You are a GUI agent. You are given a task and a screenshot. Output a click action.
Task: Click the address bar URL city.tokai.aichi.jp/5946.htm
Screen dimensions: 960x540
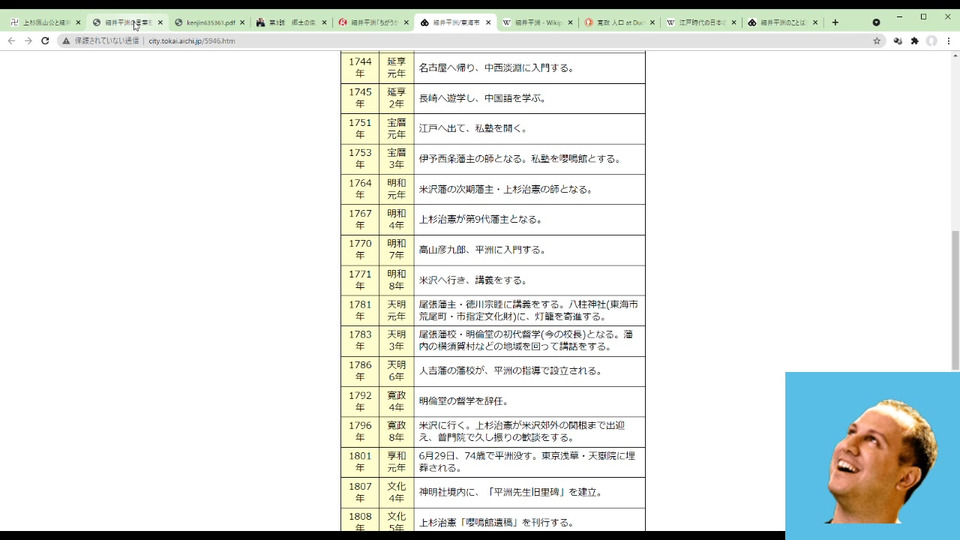click(192, 41)
